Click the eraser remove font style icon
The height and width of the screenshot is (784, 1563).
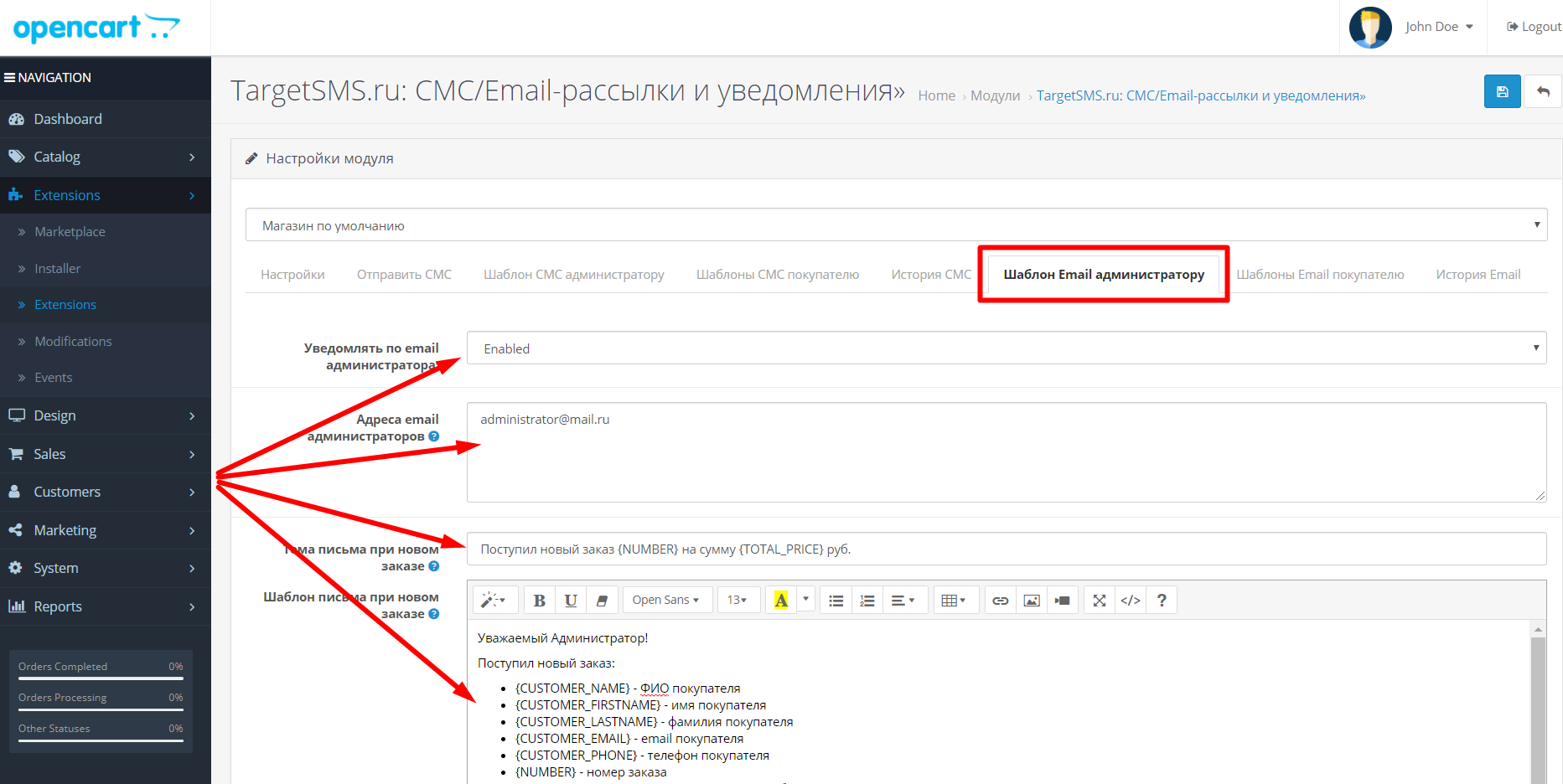click(602, 600)
